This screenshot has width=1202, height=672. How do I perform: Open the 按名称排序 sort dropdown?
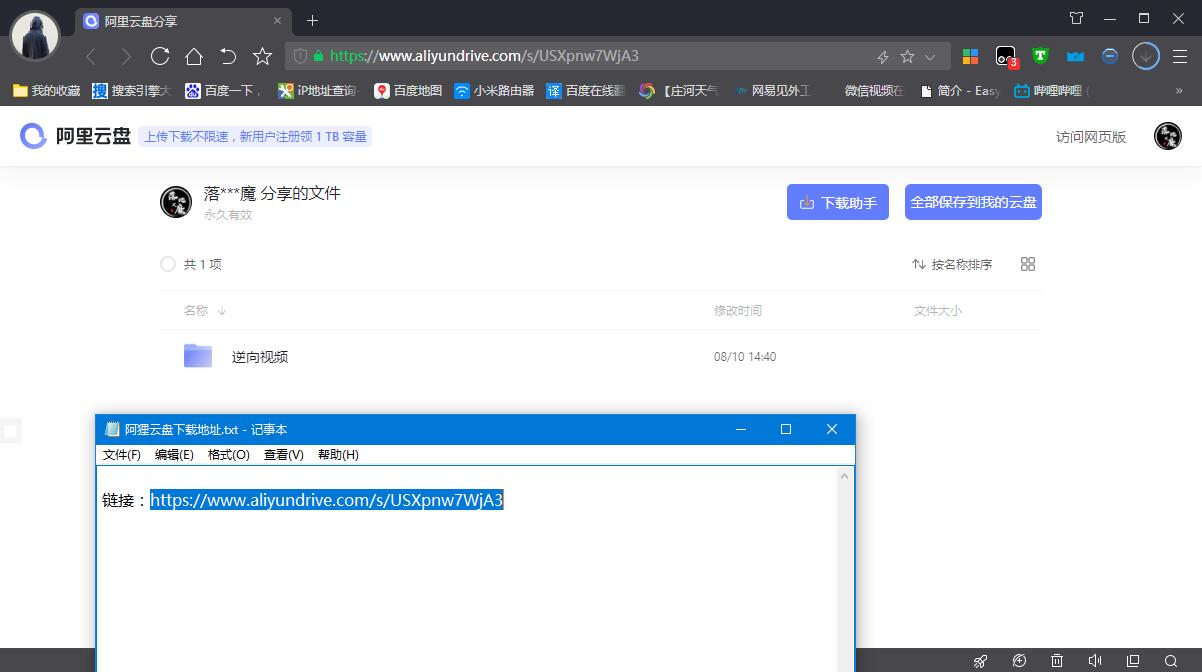pos(952,264)
